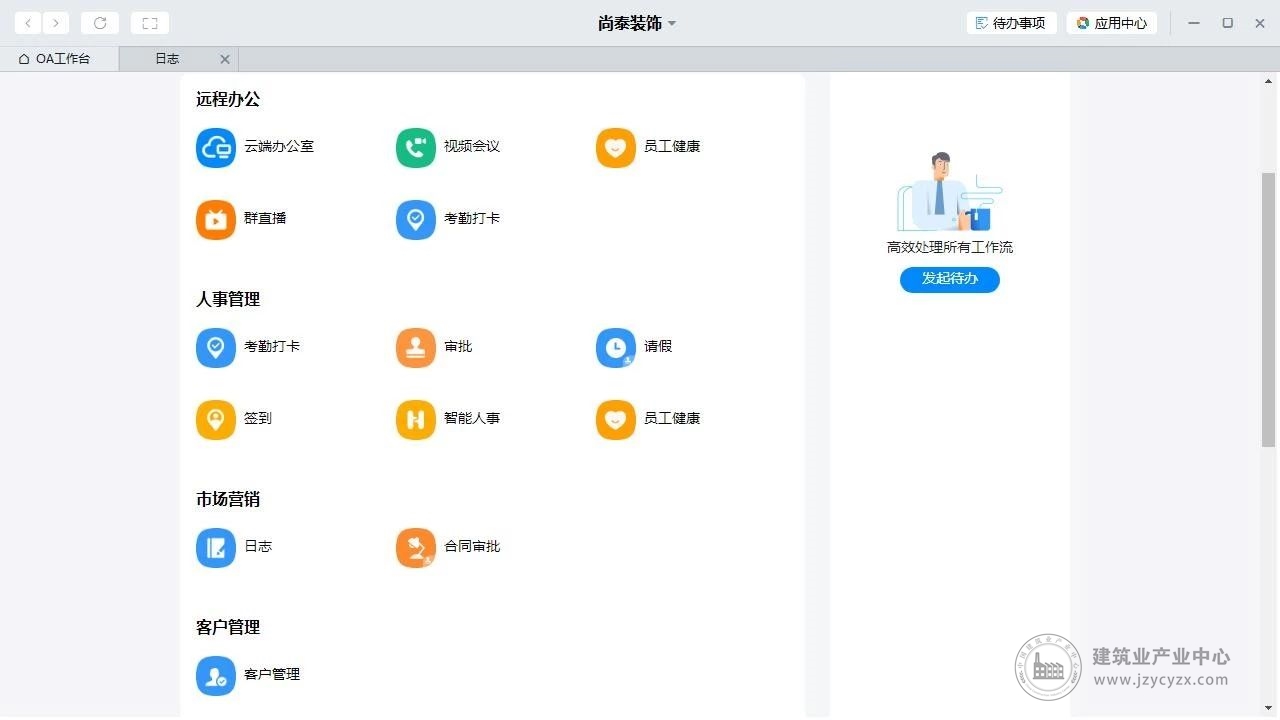Open 考勤打卡 icon under 人事管理
Viewport: 1280px width, 720px height.
216,348
